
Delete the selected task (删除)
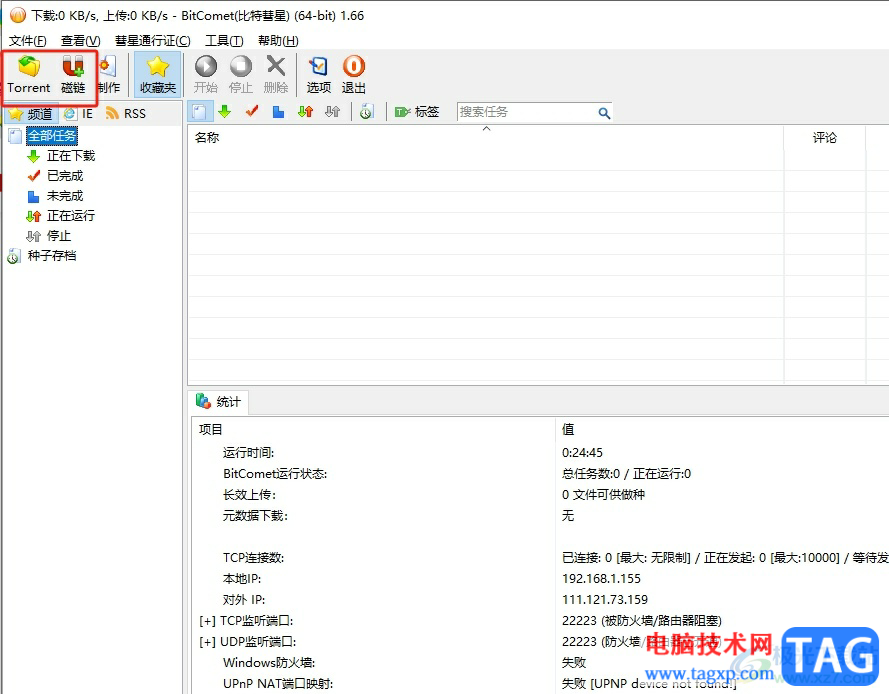click(276, 75)
